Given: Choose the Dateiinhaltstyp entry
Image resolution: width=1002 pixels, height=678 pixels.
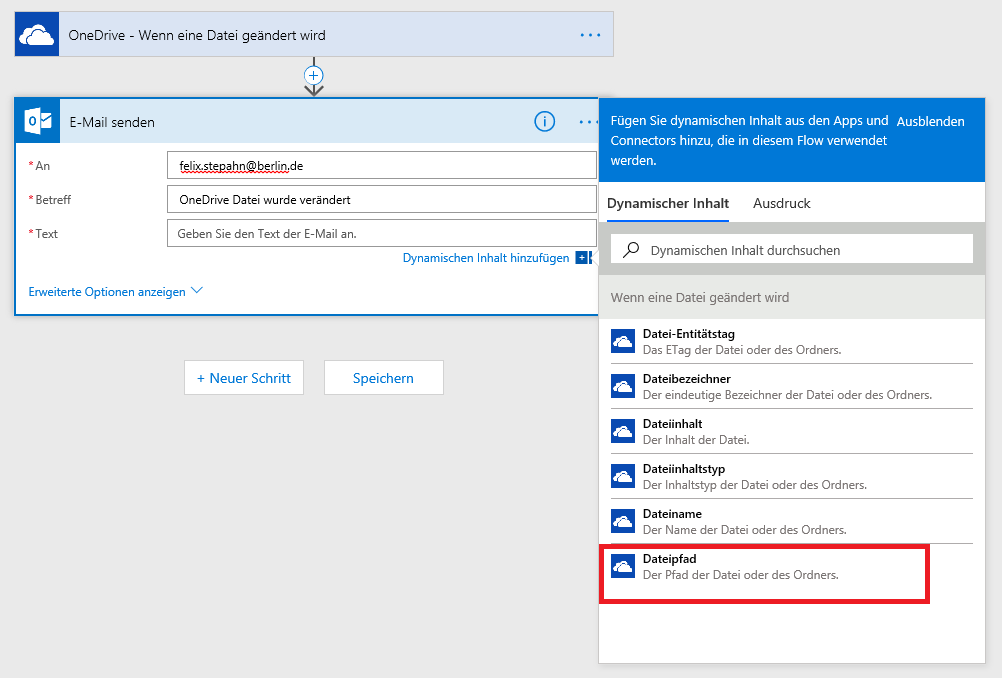Looking at the screenshot, I should (x=740, y=476).
